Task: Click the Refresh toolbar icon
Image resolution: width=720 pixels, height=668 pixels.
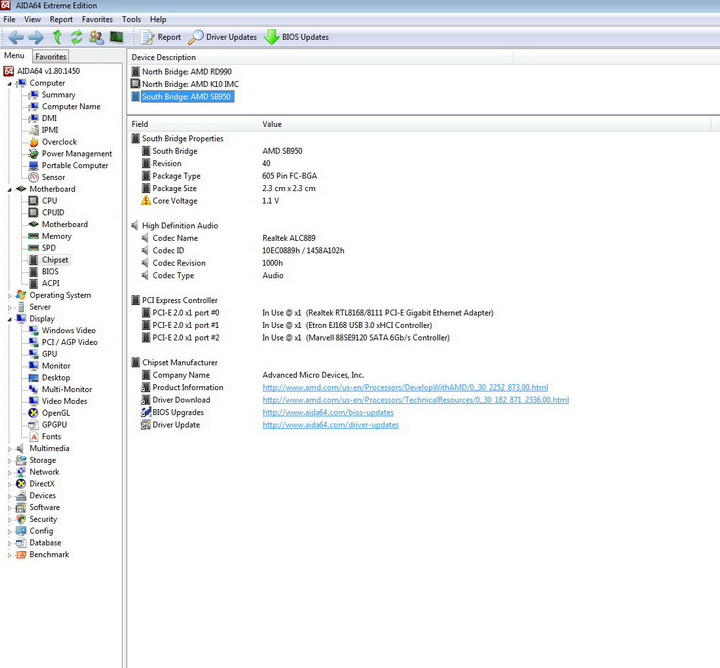Action: pos(76,37)
